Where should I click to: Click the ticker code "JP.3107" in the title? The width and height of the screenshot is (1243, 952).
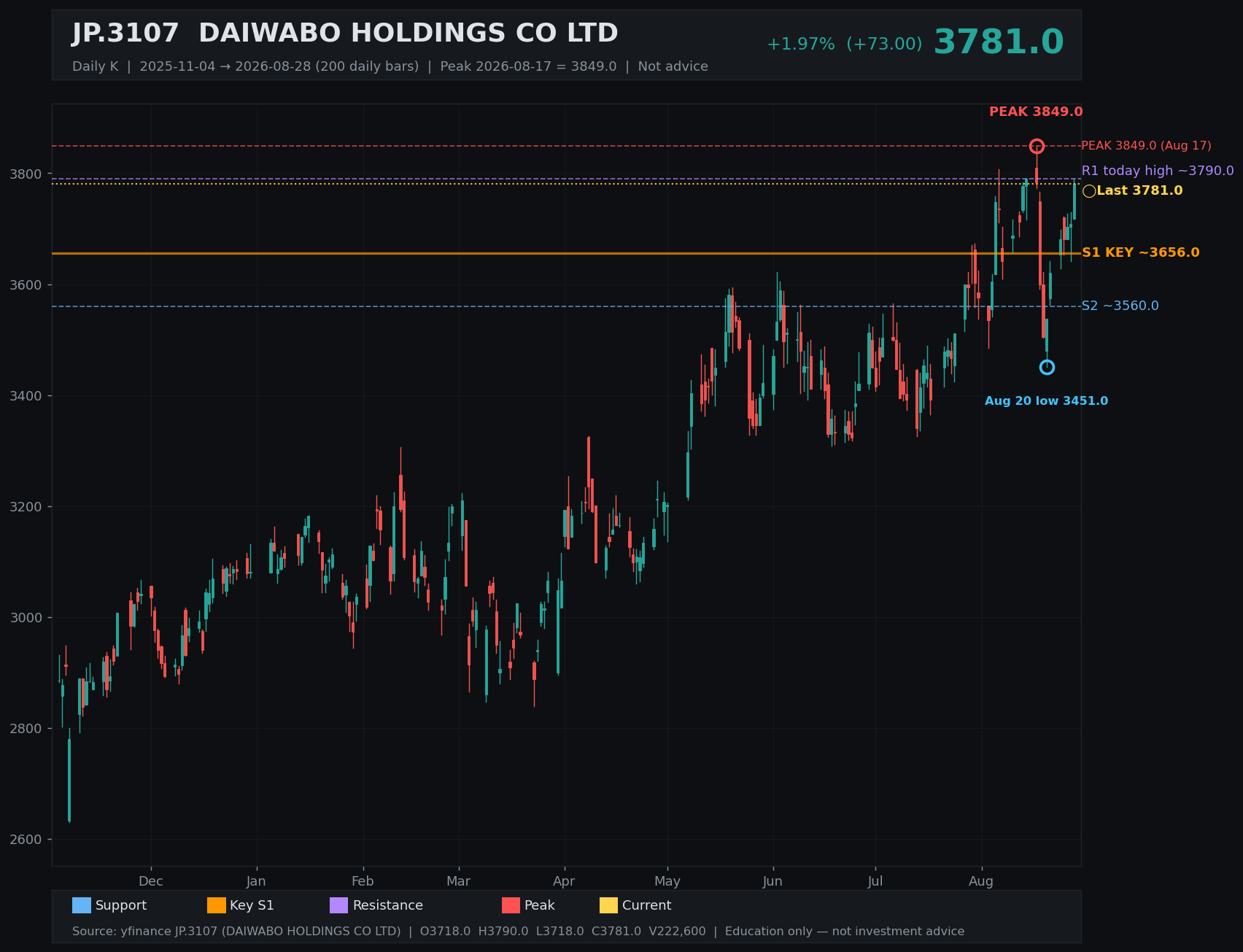pos(125,34)
